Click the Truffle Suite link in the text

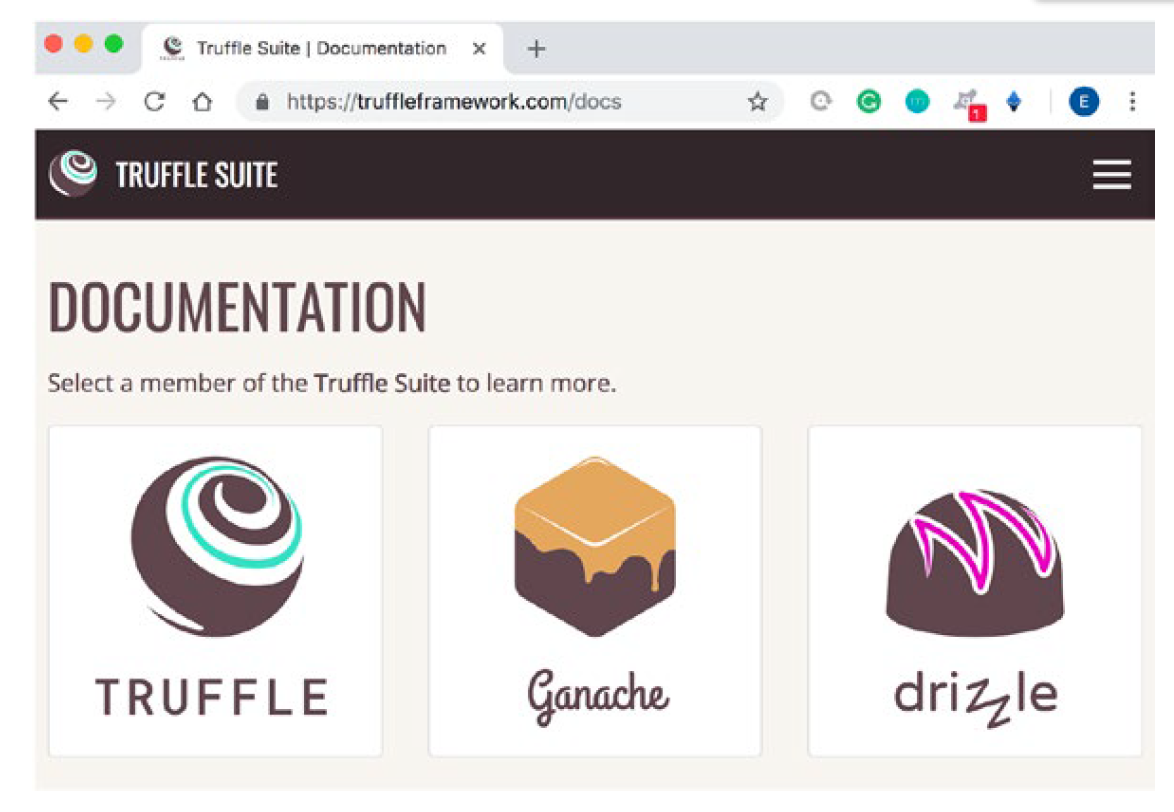pyautogui.click(x=382, y=383)
